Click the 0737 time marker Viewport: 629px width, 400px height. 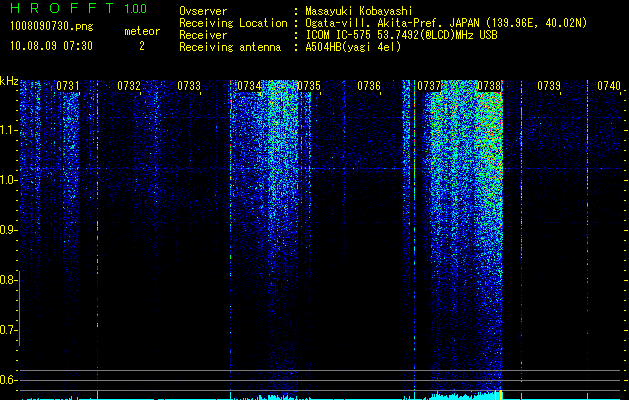pos(429,86)
